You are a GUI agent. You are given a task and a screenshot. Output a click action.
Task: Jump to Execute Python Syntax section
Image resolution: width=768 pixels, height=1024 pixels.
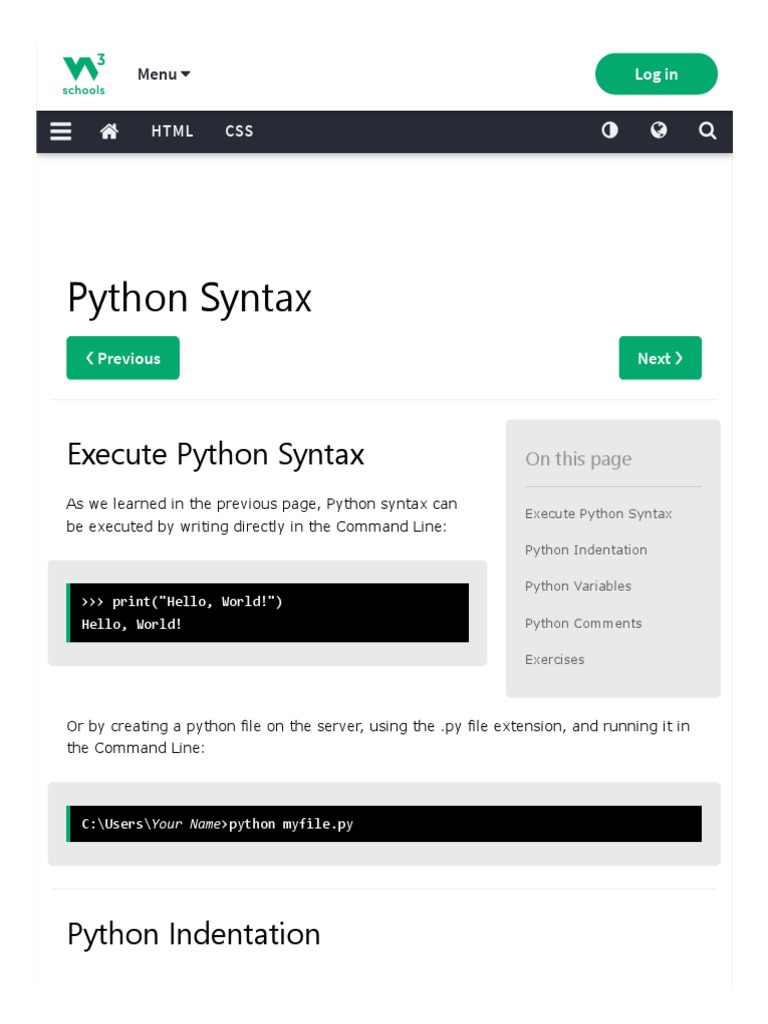(x=598, y=513)
